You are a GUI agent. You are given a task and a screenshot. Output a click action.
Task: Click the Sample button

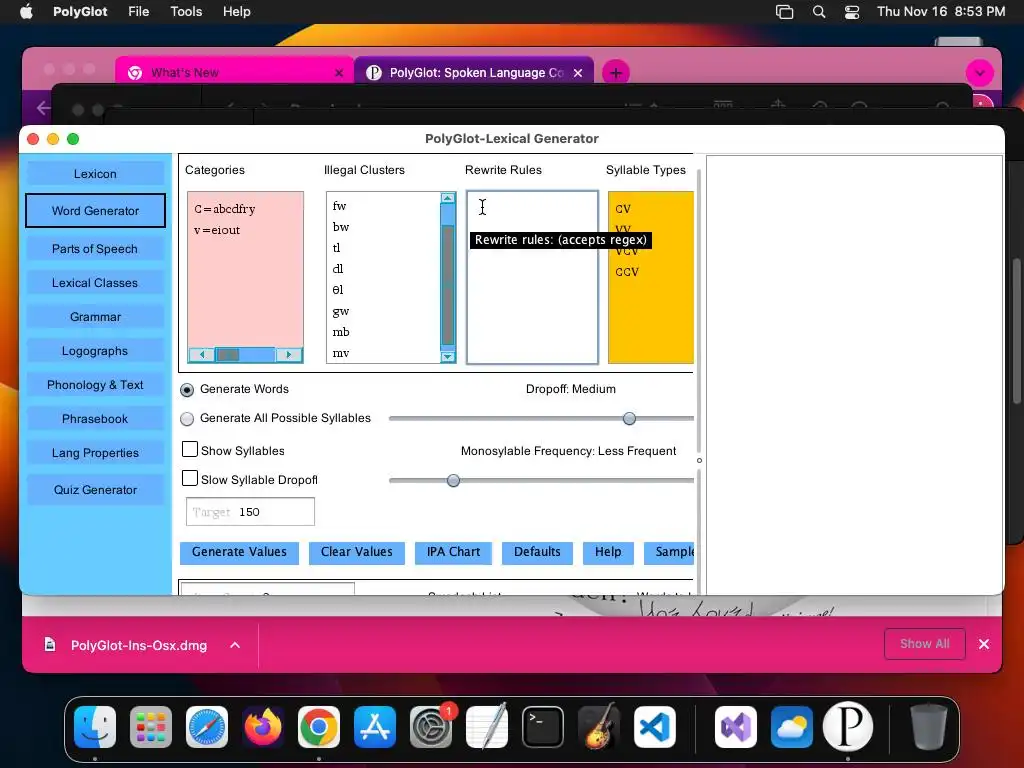670,552
